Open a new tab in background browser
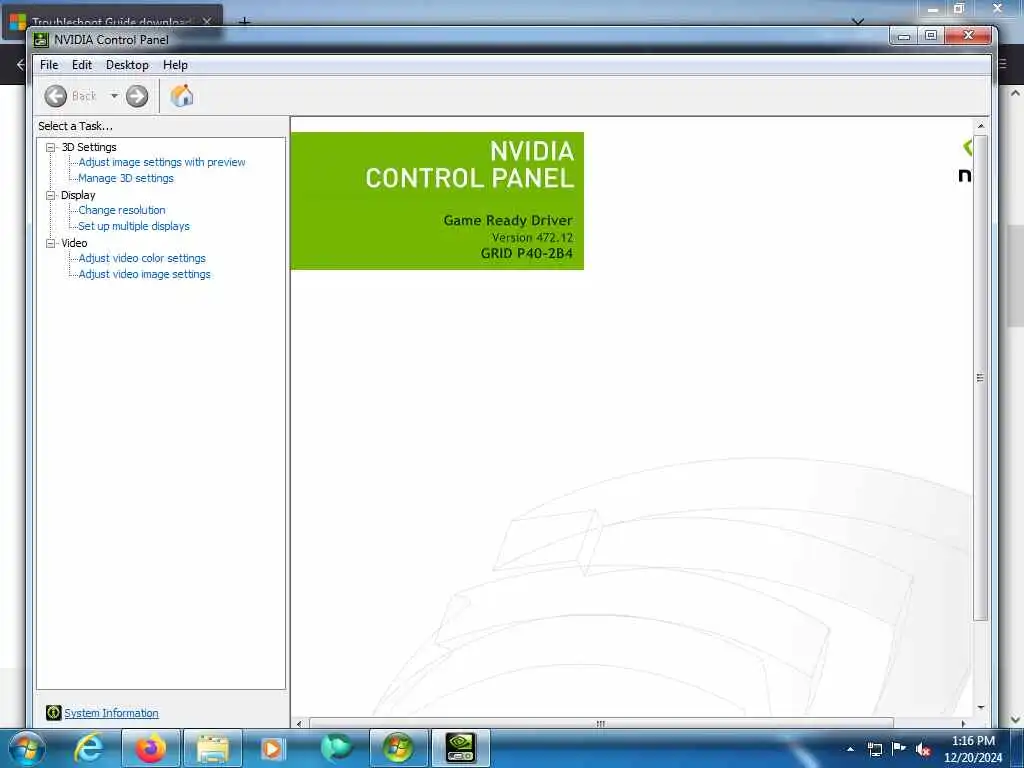This screenshot has width=1024, height=768. [x=244, y=21]
